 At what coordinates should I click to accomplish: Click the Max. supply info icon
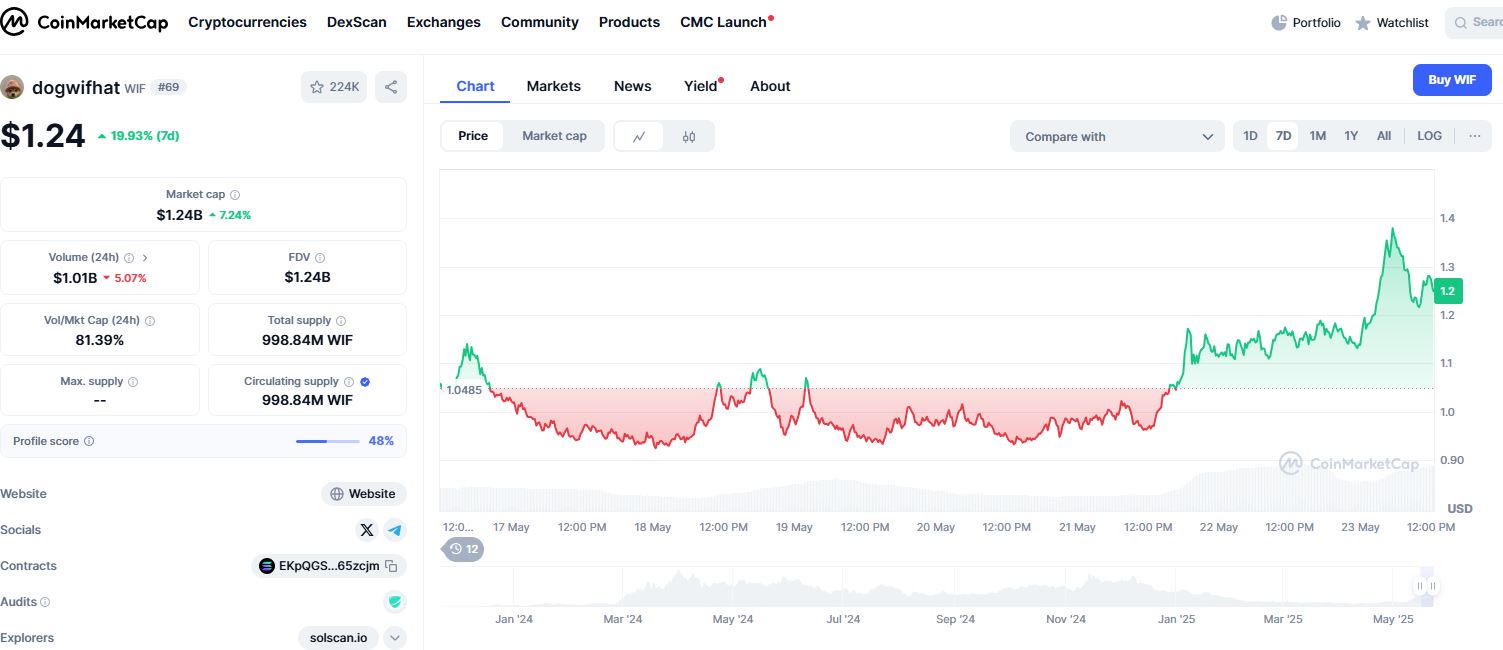(133, 382)
